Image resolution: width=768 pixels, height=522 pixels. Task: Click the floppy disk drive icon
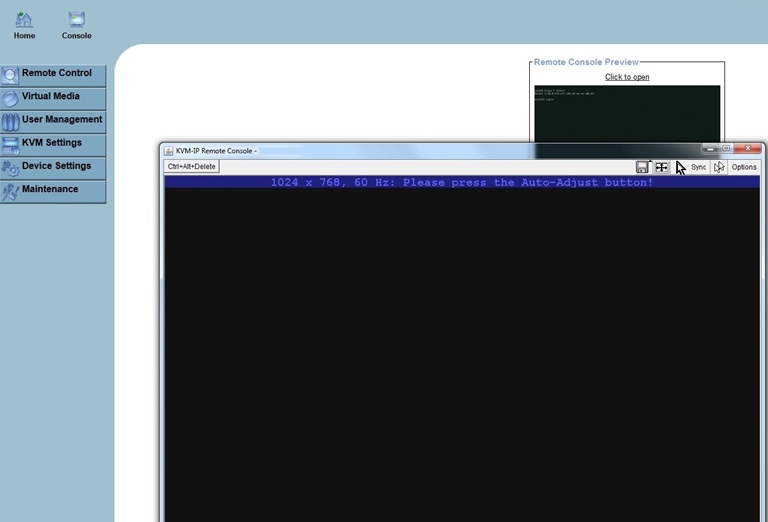643,167
